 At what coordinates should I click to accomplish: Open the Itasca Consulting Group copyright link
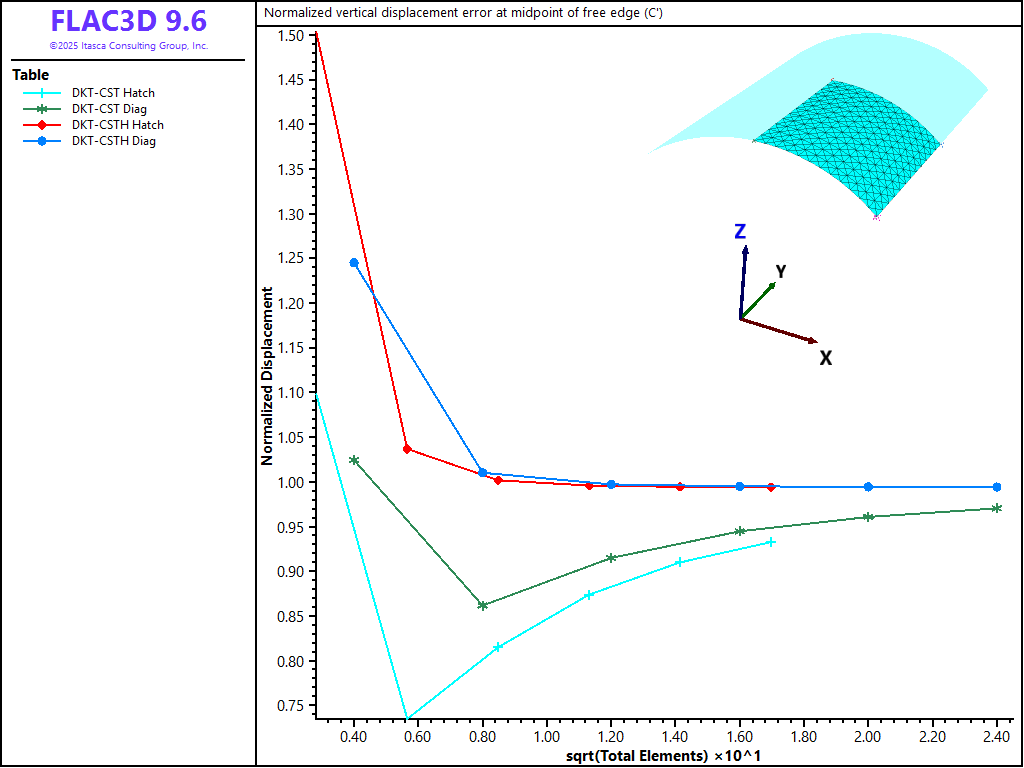[128, 46]
